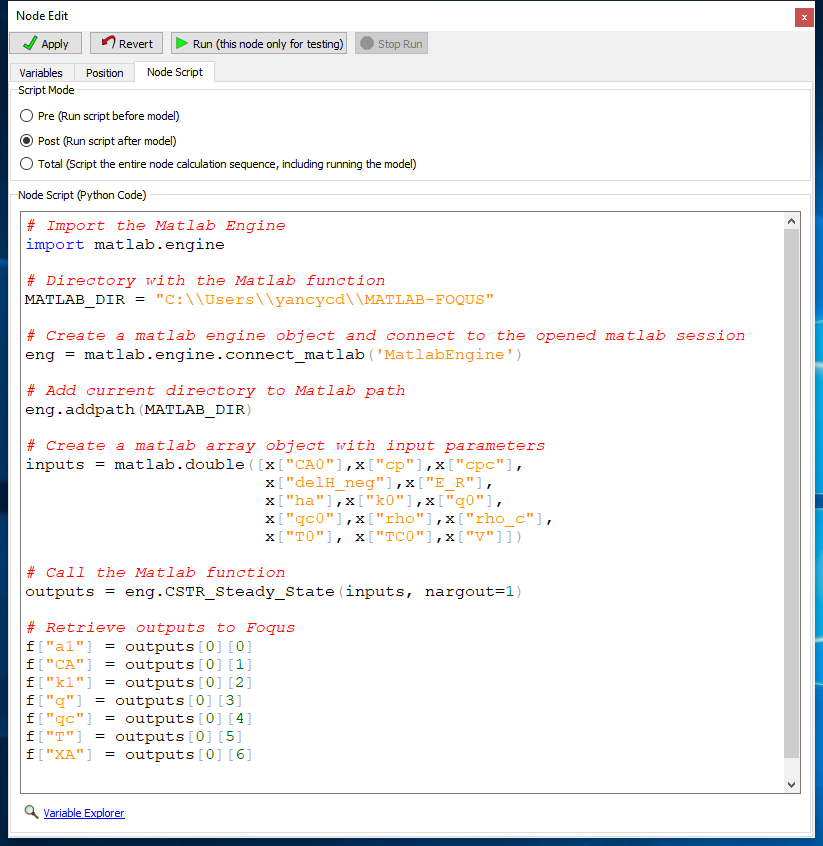This screenshot has width=823, height=846.
Task: Open the Node Script tab
Action: point(175,72)
